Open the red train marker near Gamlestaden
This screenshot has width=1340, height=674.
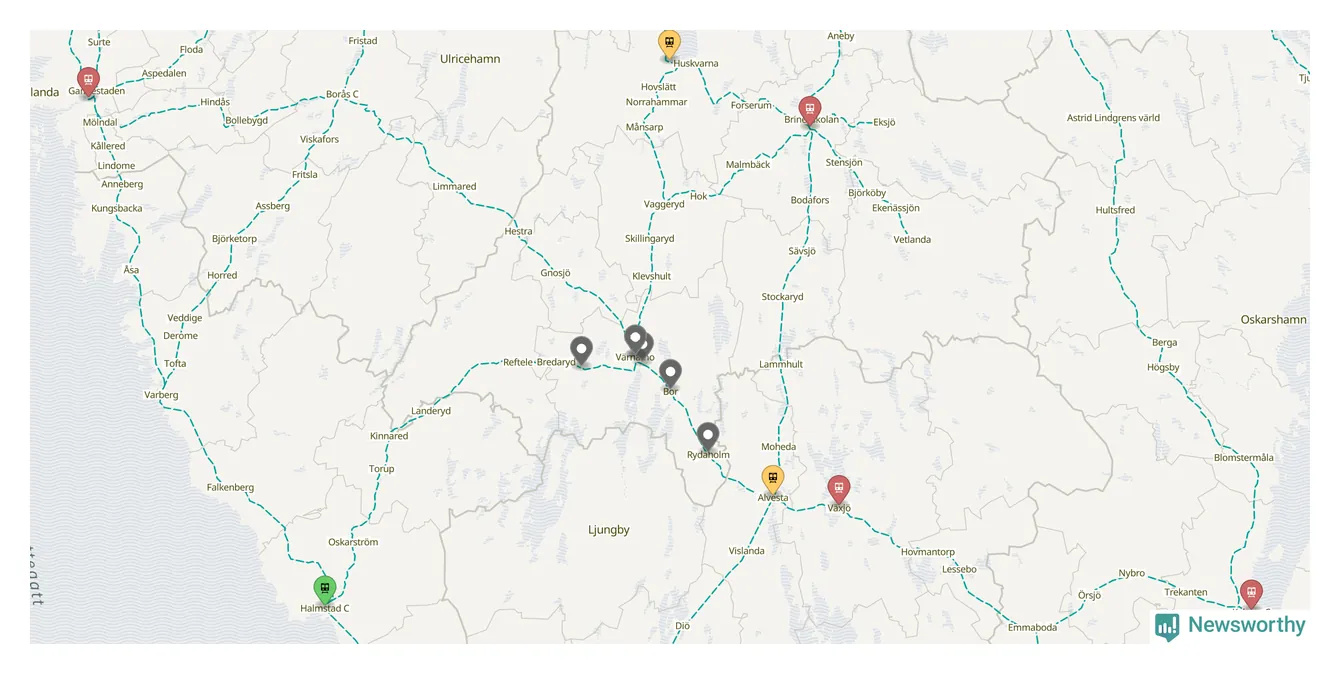coord(88,82)
